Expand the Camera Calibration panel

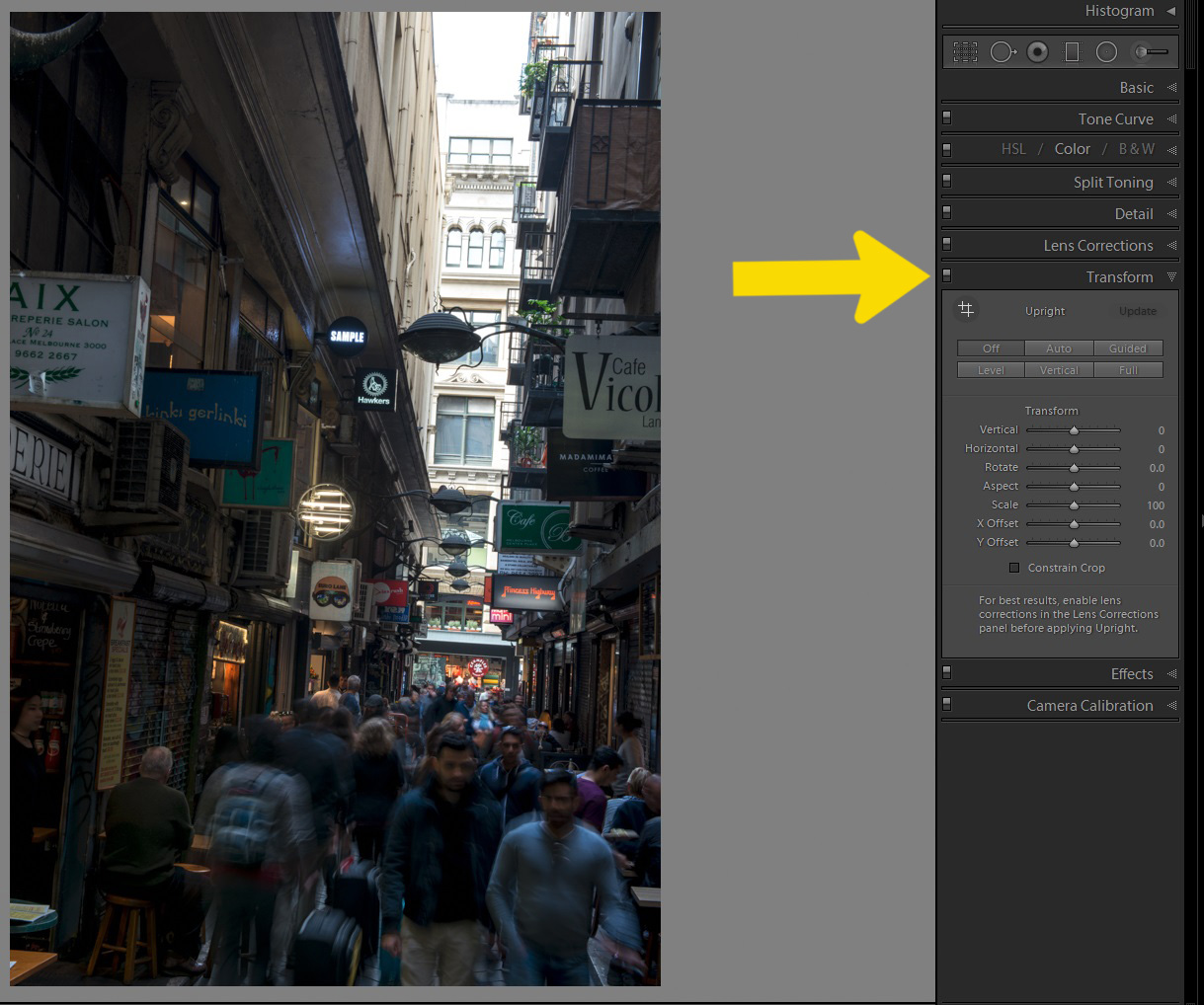point(1171,706)
